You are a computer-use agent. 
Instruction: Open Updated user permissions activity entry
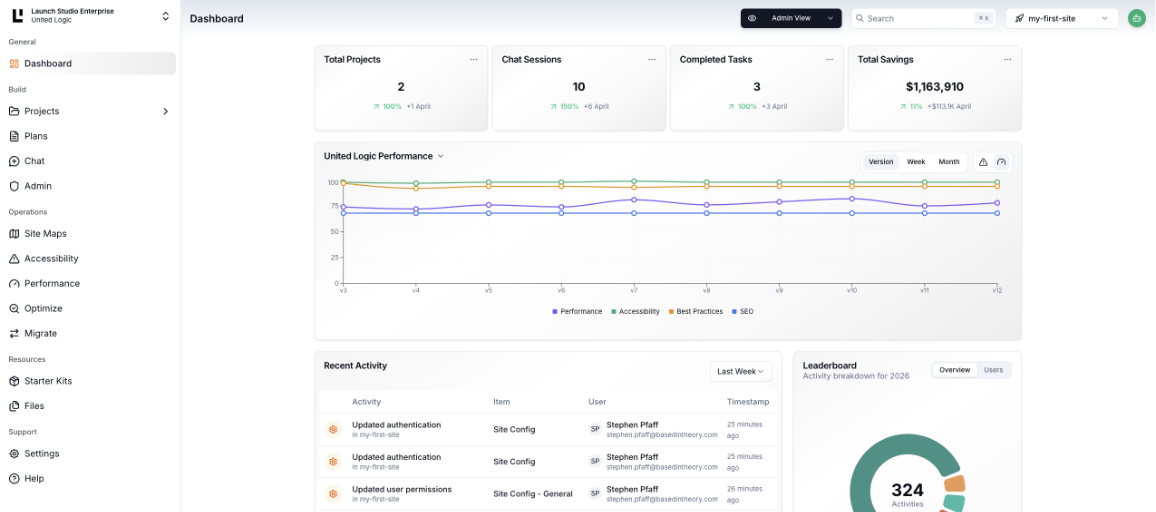click(402, 489)
